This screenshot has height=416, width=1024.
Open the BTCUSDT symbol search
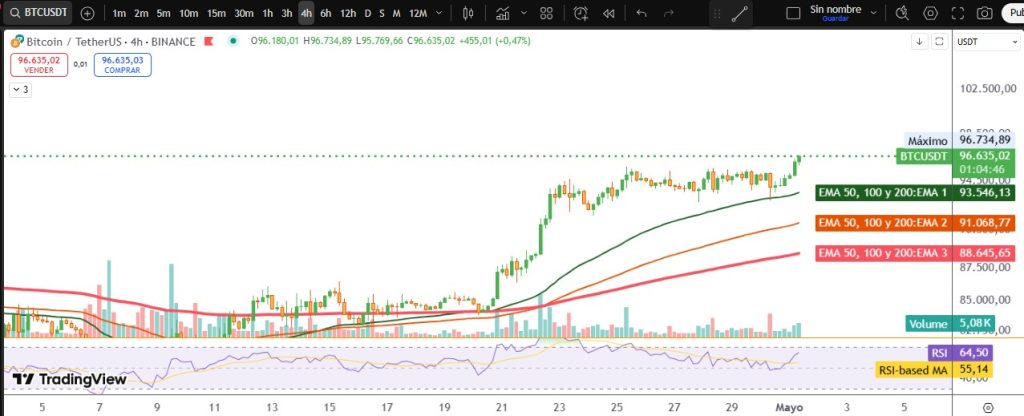(38, 12)
